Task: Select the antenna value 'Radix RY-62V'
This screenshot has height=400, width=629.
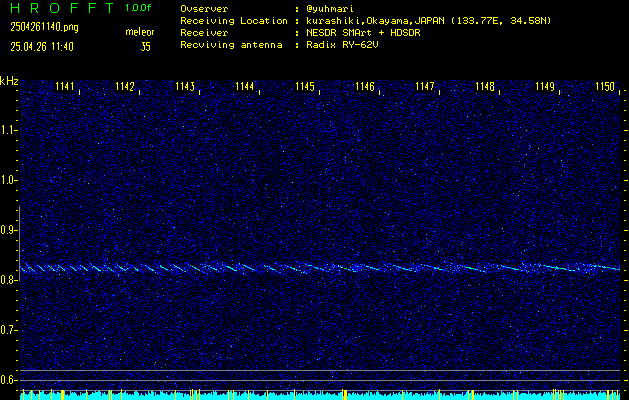Action: (342, 45)
